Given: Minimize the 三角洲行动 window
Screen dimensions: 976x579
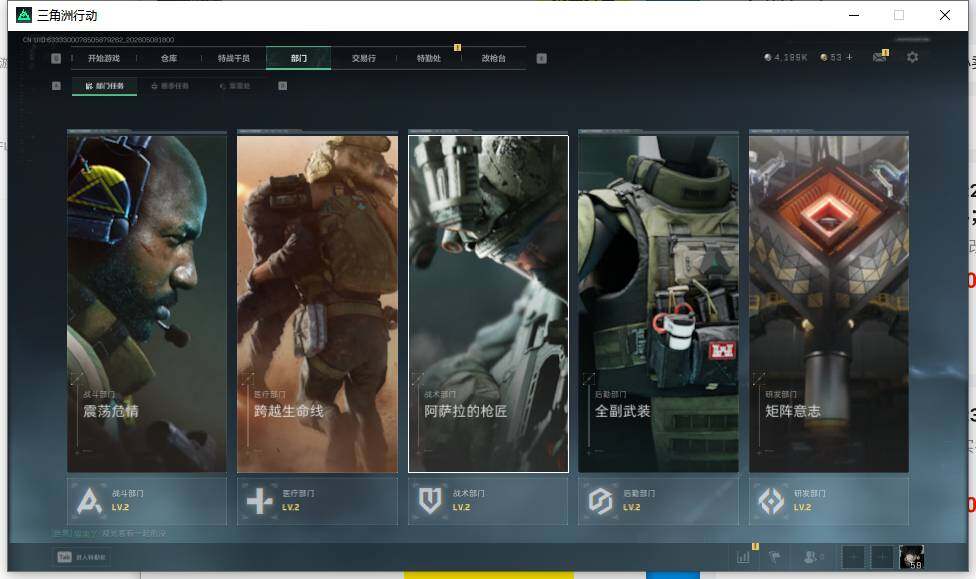Looking at the screenshot, I should click(854, 15).
